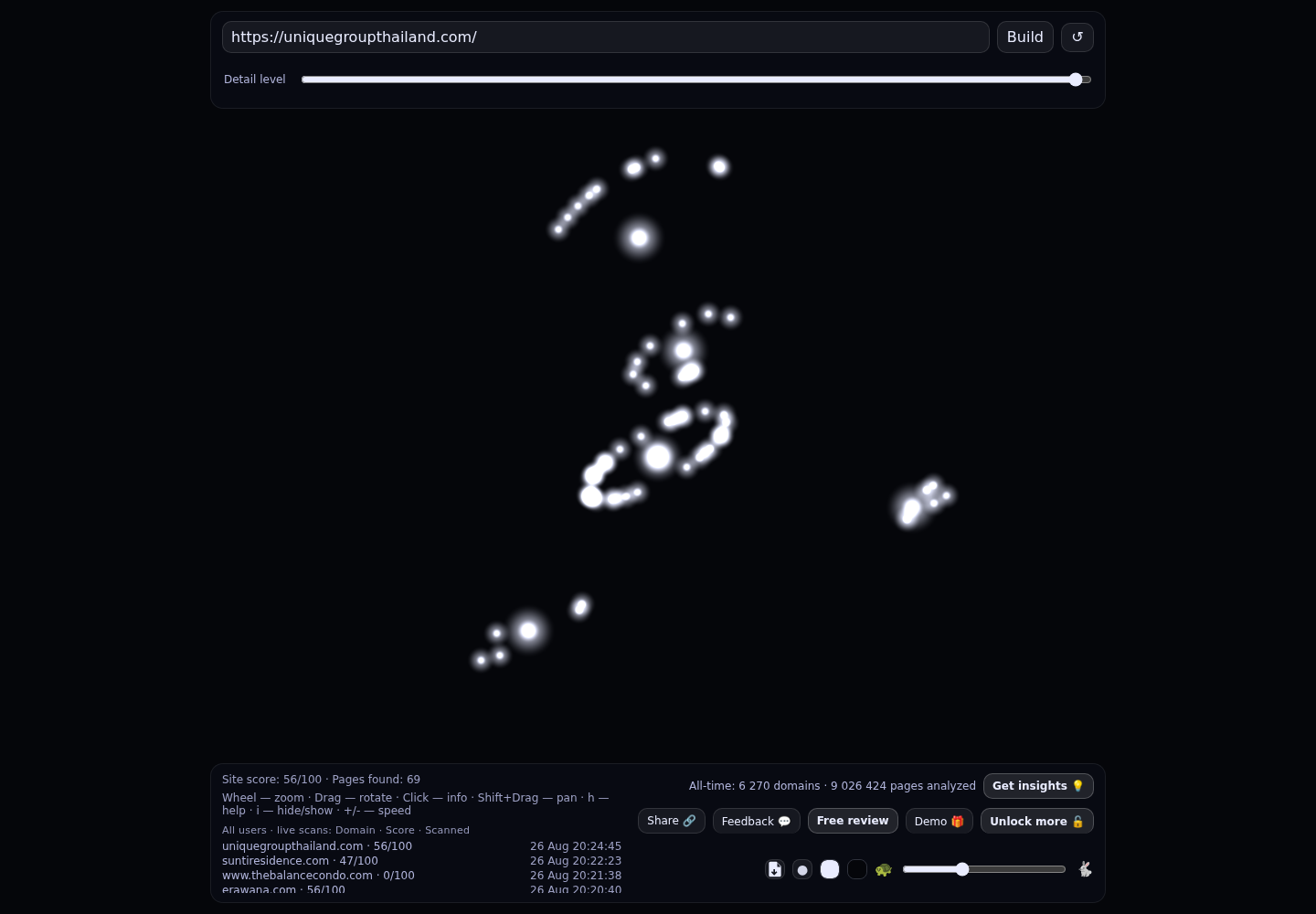Select suntiresidence.com in live scans
This screenshot has width=1316, height=914.
[300, 861]
